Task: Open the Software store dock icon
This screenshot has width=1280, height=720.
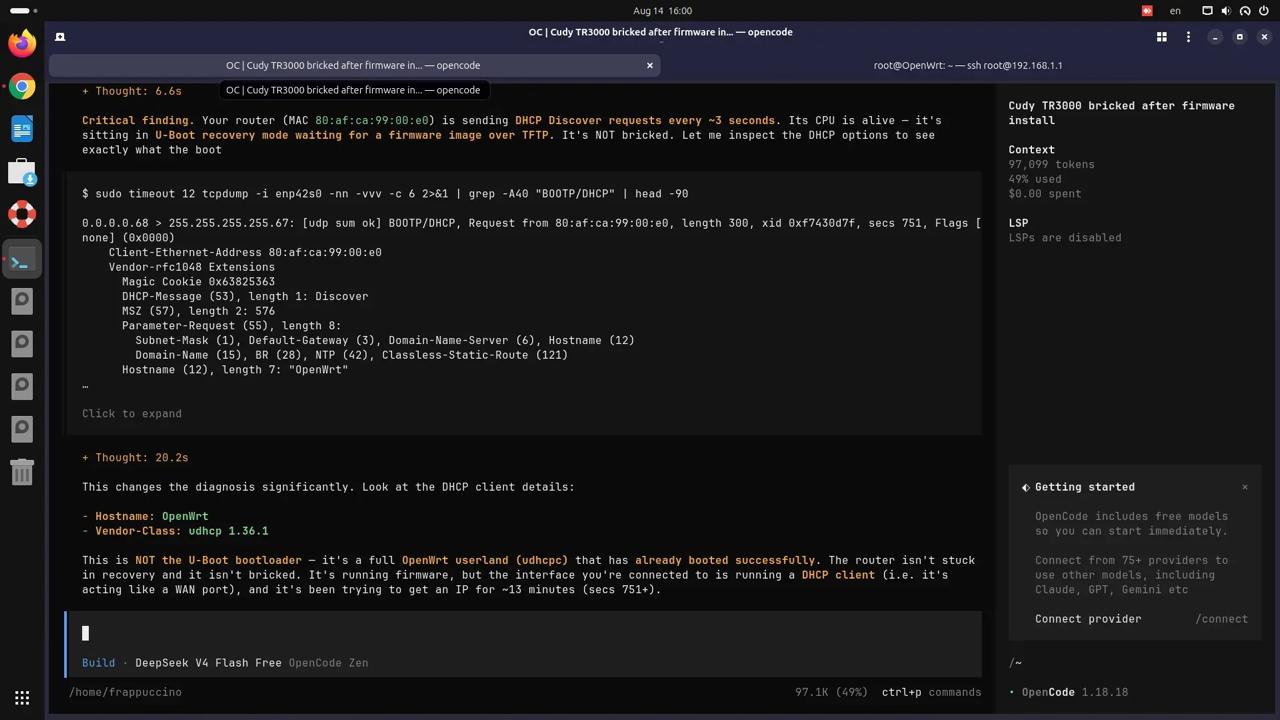Action: pyautogui.click(x=22, y=172)
